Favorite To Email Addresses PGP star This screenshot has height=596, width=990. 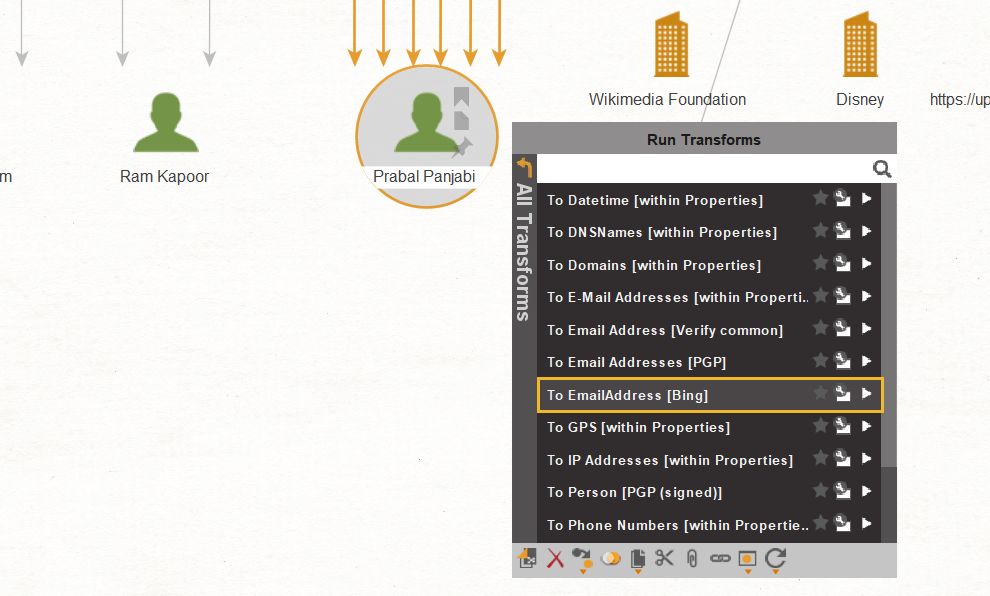coord(820,361)
